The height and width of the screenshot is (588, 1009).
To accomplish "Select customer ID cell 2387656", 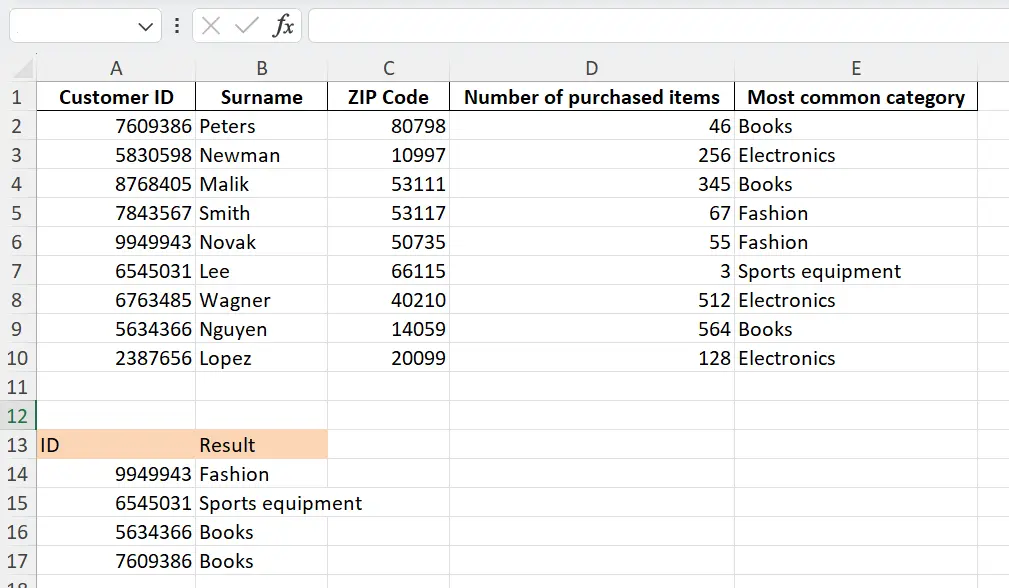I will (x=116, y=357).
